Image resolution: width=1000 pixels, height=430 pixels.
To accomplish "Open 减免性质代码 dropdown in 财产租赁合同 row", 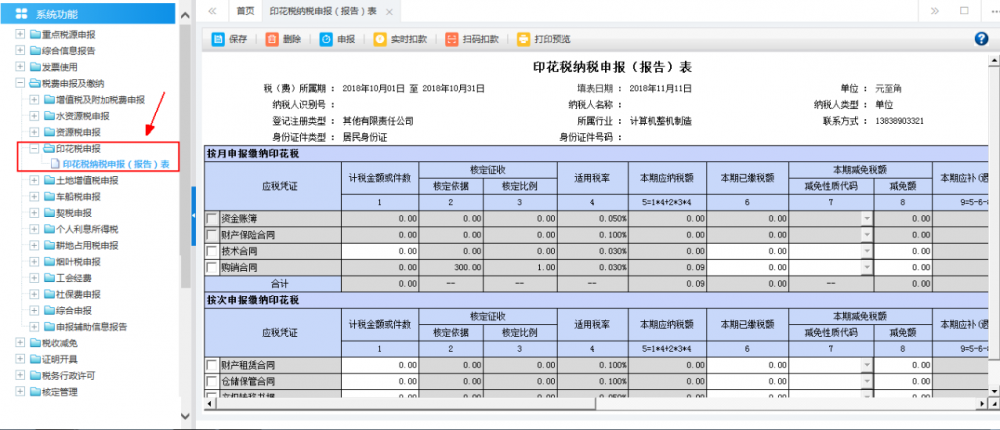I will click(x=866, y=366).
